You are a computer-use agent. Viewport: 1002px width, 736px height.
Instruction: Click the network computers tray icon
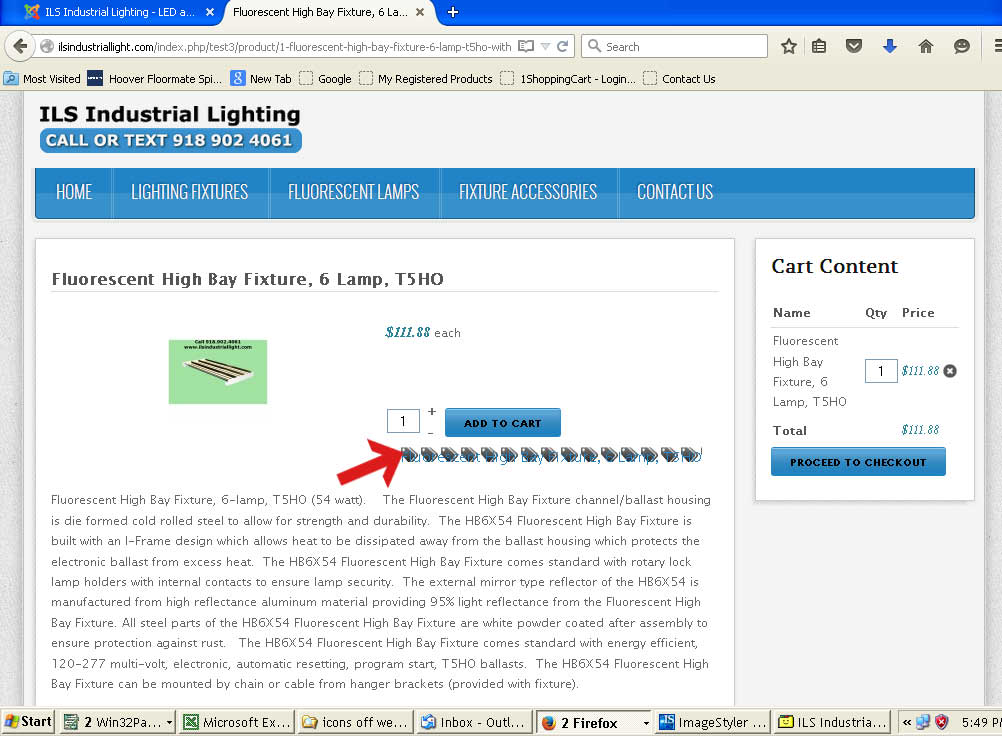pyautogui.click(x=923, y=723)
